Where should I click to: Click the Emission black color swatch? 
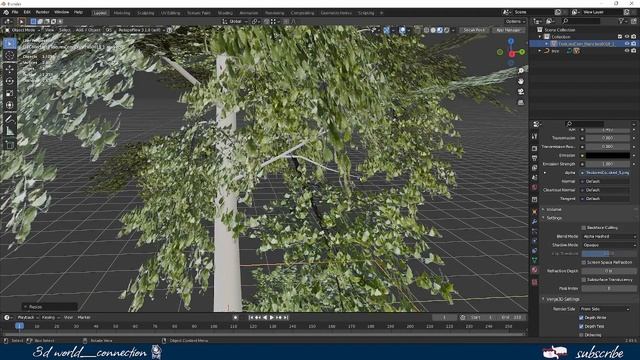[608, 155]
